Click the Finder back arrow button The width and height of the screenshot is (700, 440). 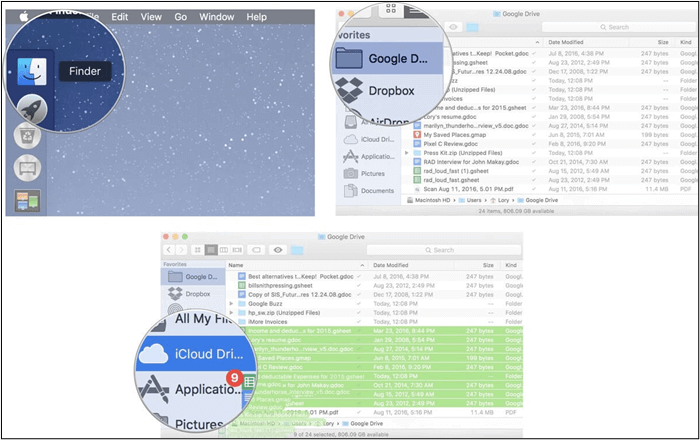tap(168, 249)
